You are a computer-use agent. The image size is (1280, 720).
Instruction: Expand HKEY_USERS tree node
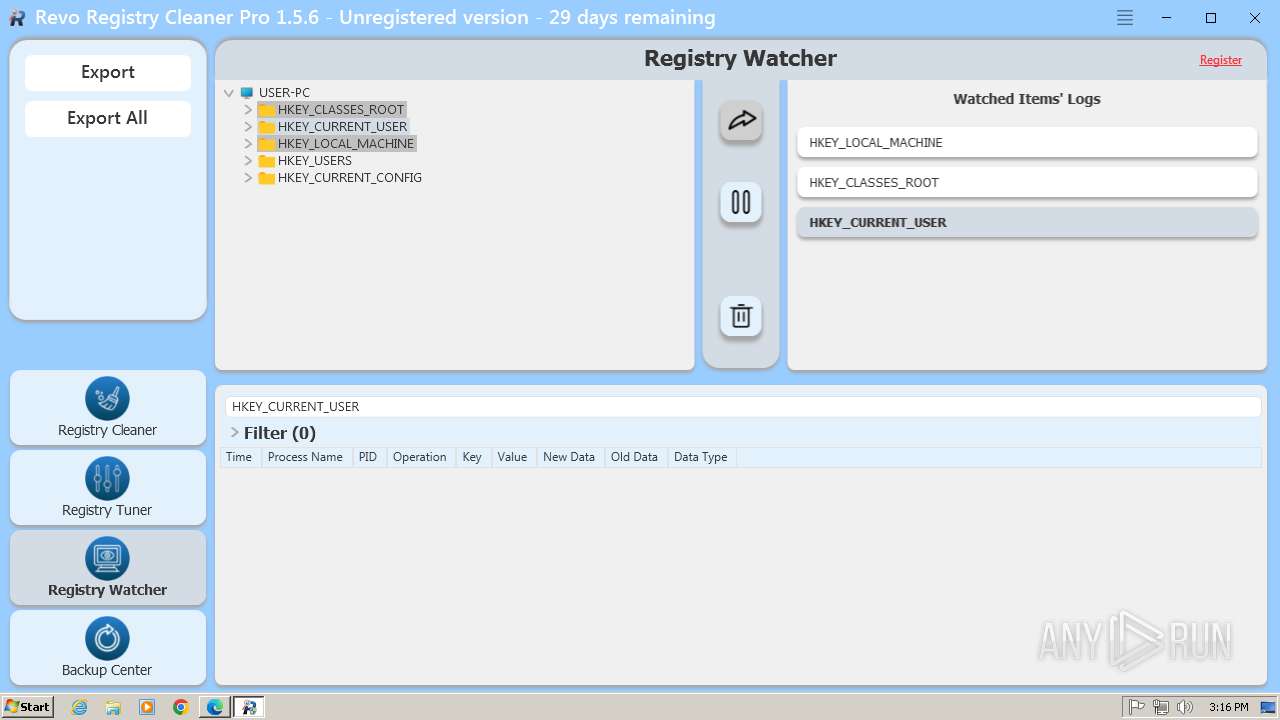[x=248, y=161]
